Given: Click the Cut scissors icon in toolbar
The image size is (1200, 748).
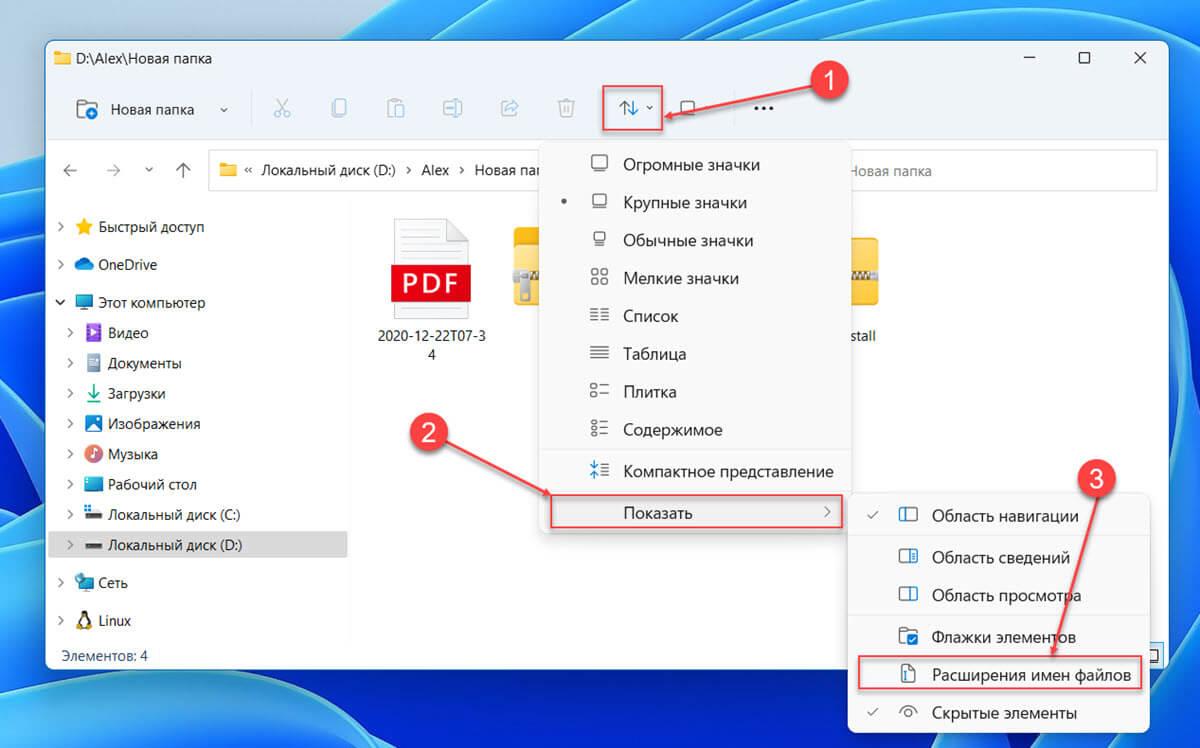Looking at the screenshot, I should (282, 109).
